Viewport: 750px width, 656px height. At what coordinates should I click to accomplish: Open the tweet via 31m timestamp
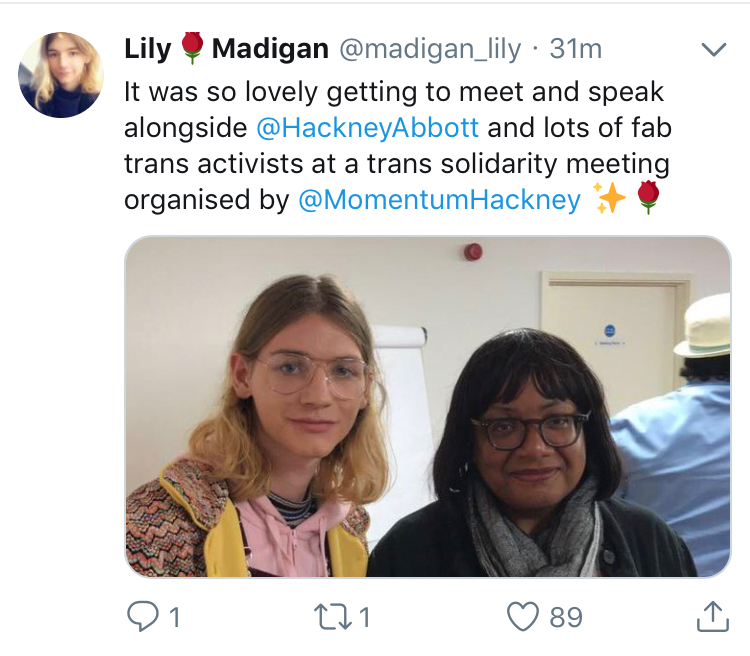pyautogui.click(x=575, y=48)
